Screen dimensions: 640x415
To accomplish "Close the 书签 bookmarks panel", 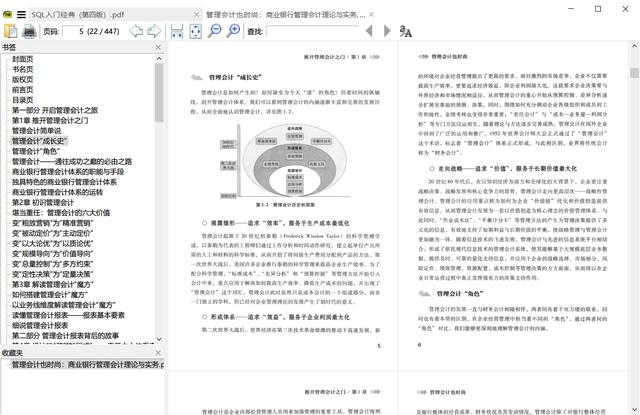I will pos(158,47).
